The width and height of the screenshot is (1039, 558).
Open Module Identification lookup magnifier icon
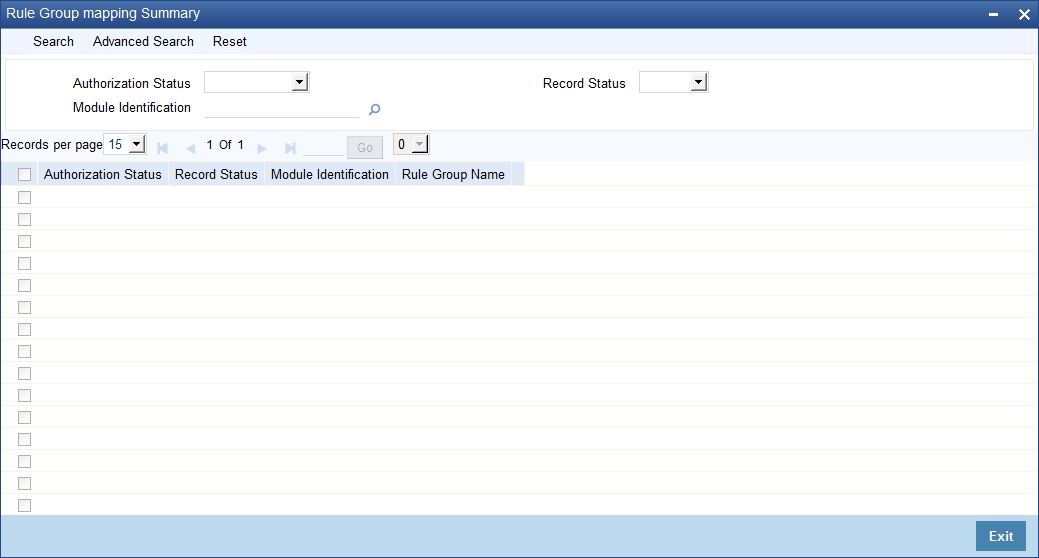tap(374, 109)
